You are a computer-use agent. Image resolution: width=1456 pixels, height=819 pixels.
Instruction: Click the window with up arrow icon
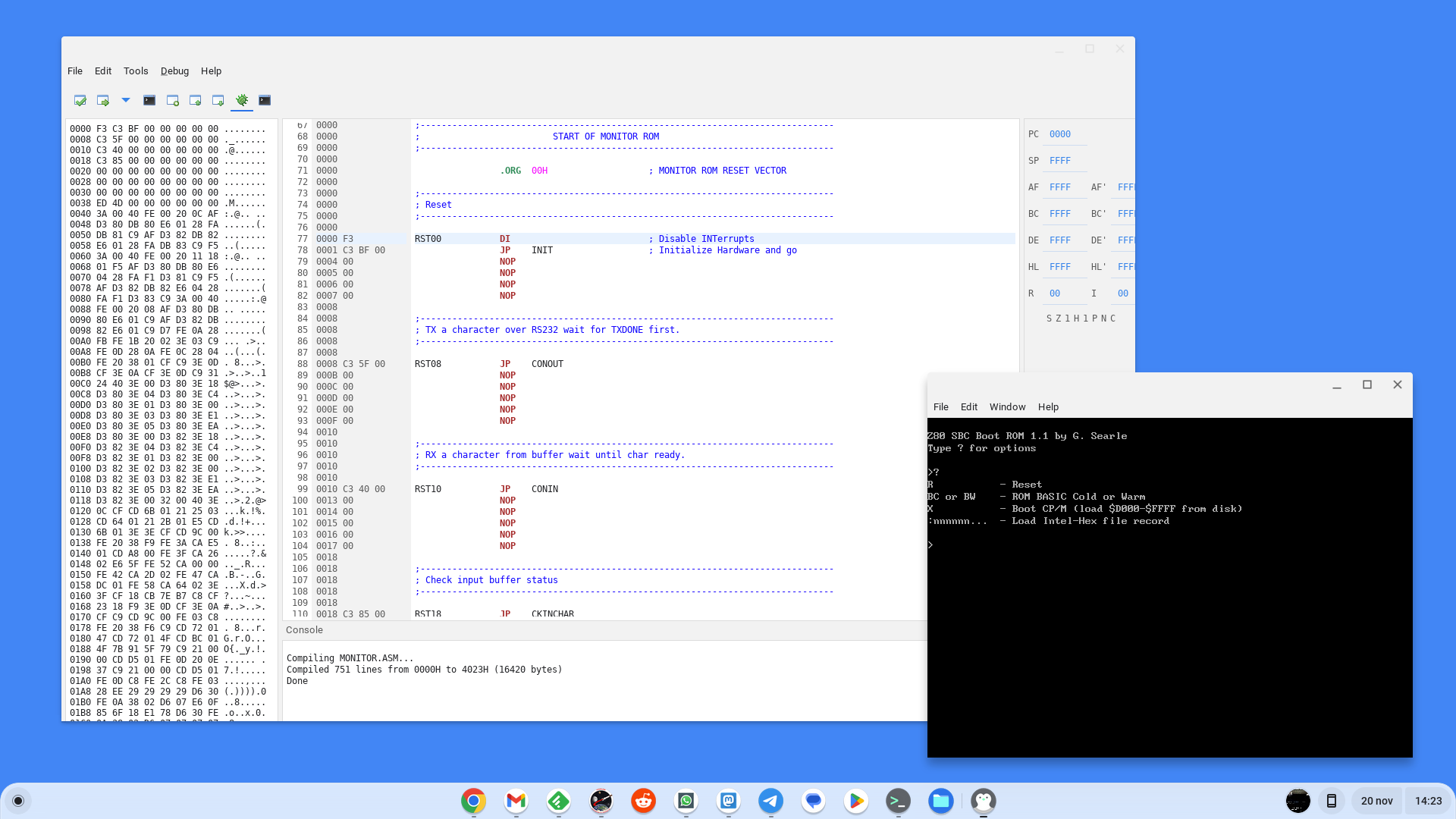coord(195,100)
